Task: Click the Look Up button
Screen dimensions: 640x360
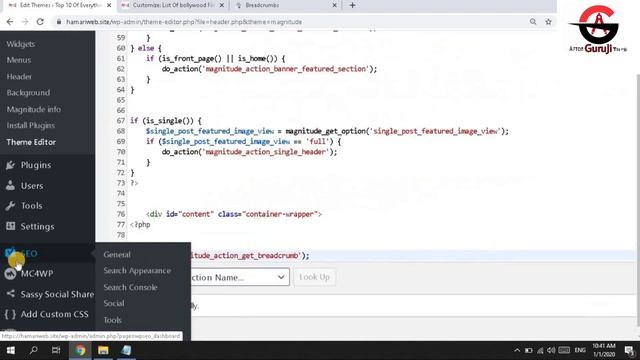Action: 314,277
